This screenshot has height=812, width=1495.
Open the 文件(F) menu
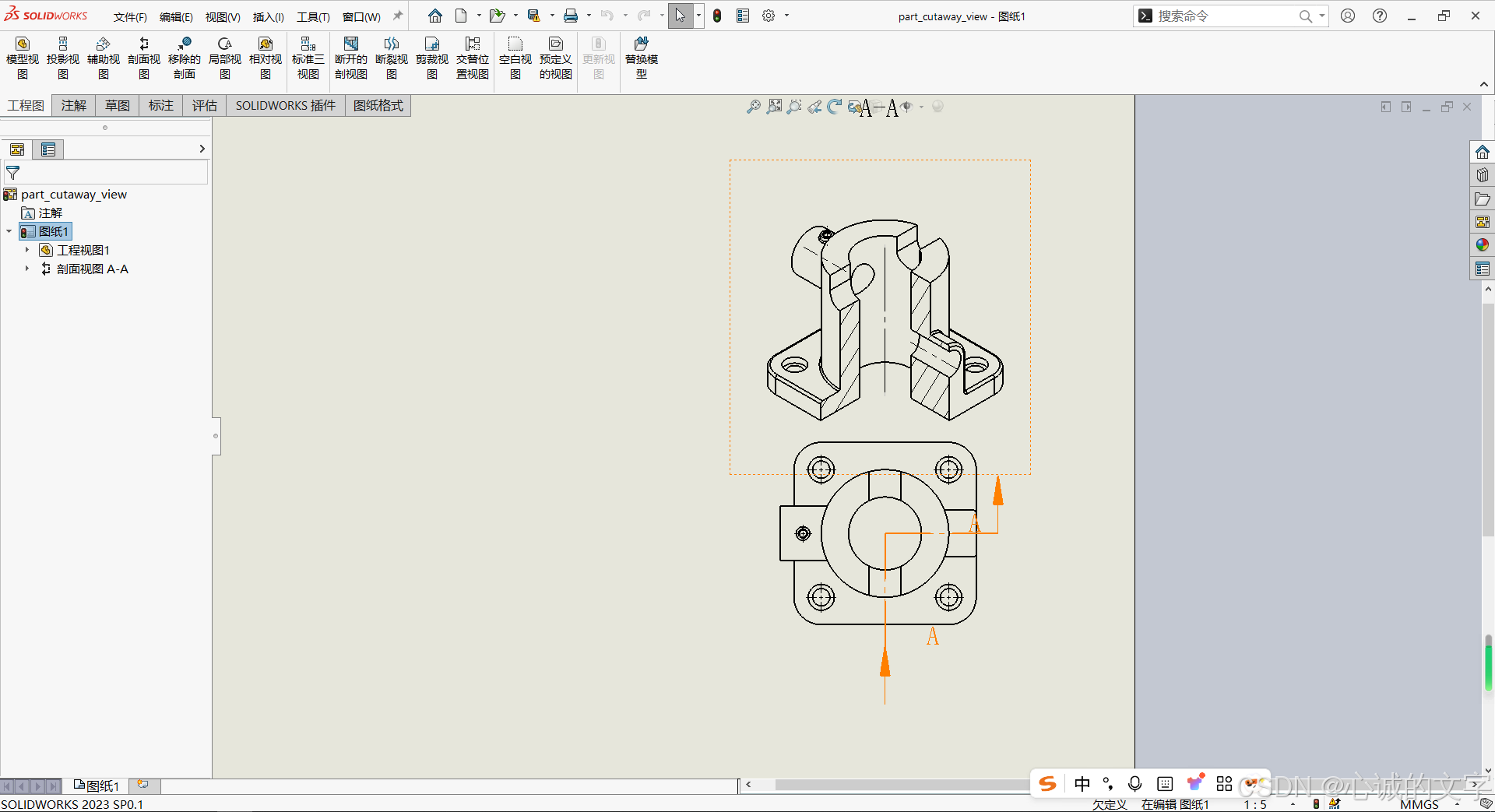[x=130, y=16]
